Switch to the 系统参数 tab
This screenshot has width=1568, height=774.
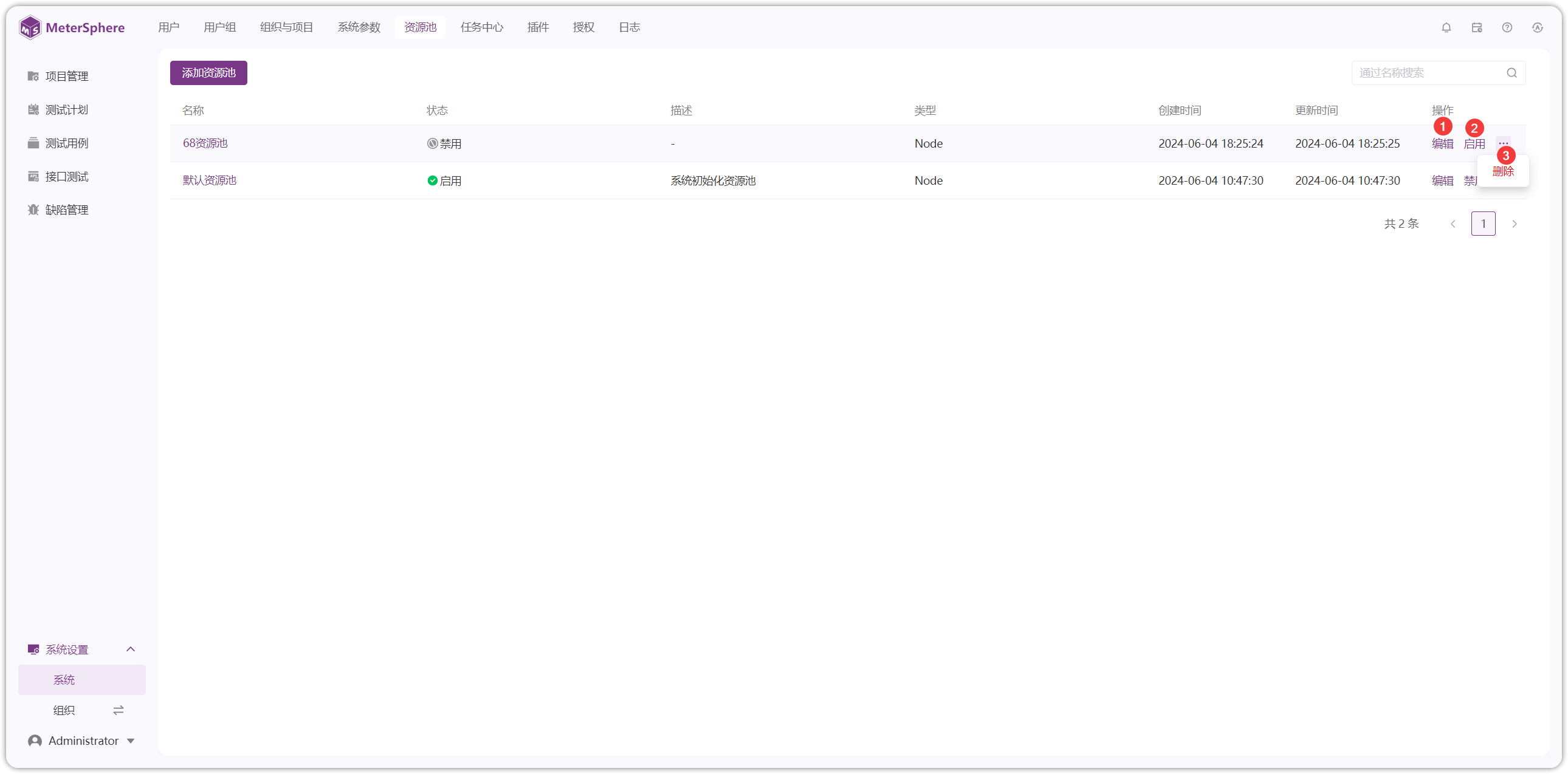pyautogui.click(x=359, y=27)
